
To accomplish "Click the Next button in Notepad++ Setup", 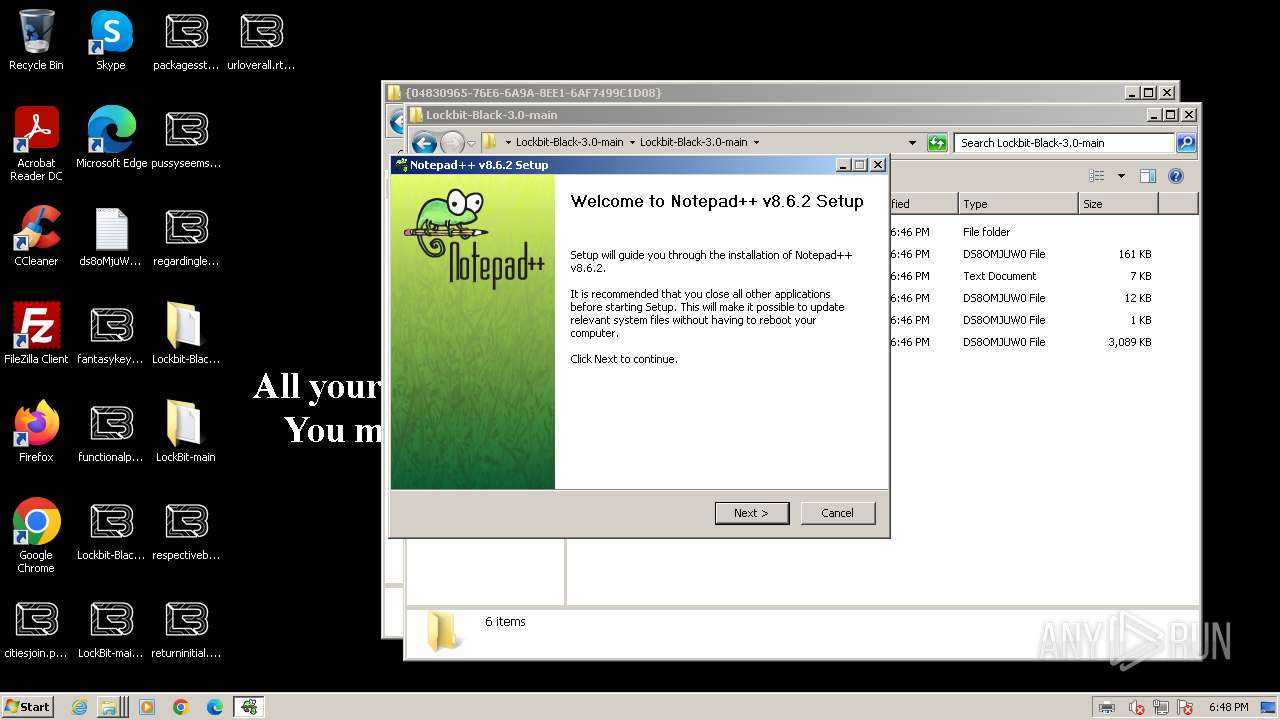I will (x=752, y=513).
